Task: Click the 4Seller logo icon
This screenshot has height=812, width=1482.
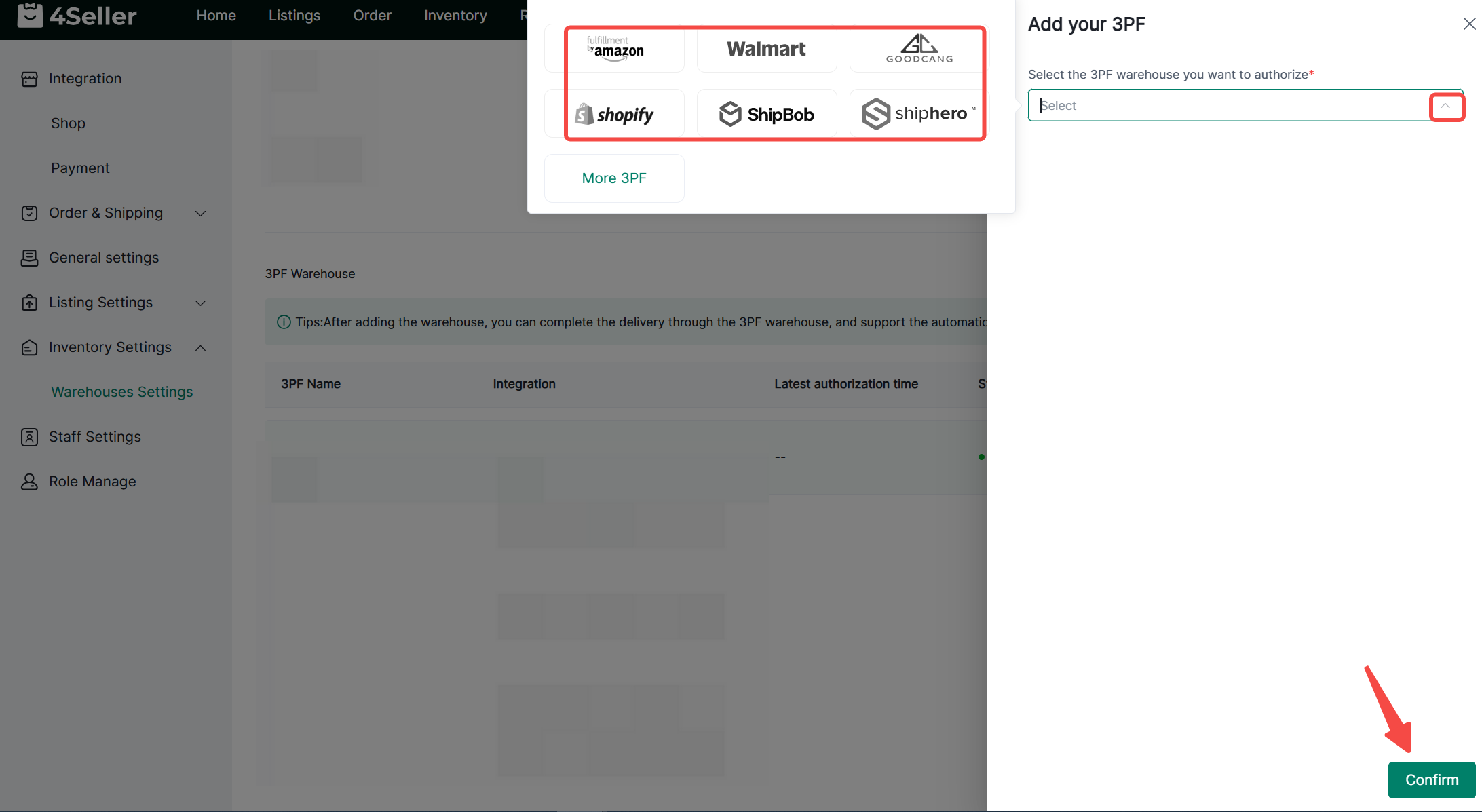Action: pos(30,15)
